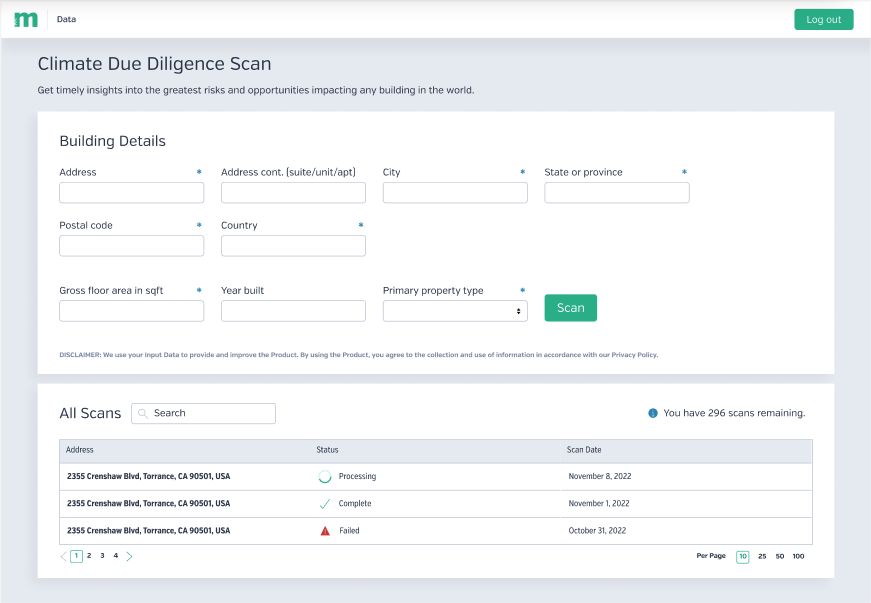Click the green Complete checkmark icon
Image resolution: width=871 pixels, height=603 pixels.
tap(324, 504)
